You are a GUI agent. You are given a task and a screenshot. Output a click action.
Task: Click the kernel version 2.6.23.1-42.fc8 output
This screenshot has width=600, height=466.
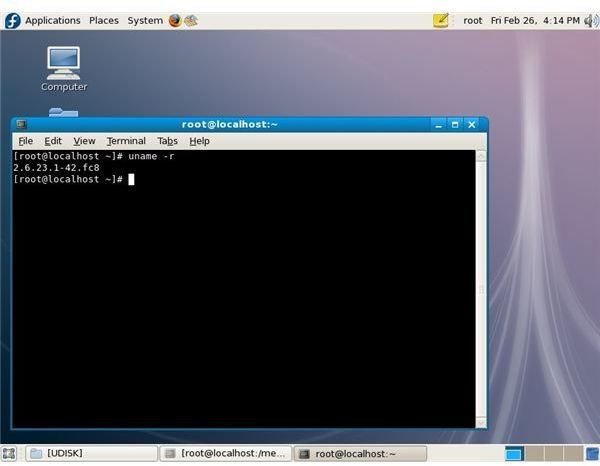click(56, 168)
